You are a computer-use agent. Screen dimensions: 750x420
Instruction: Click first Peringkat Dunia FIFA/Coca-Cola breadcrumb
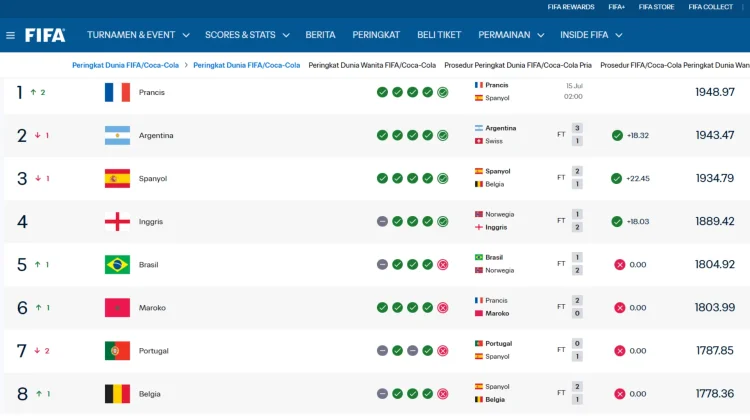pyautogui.click(x=125, y=65)
